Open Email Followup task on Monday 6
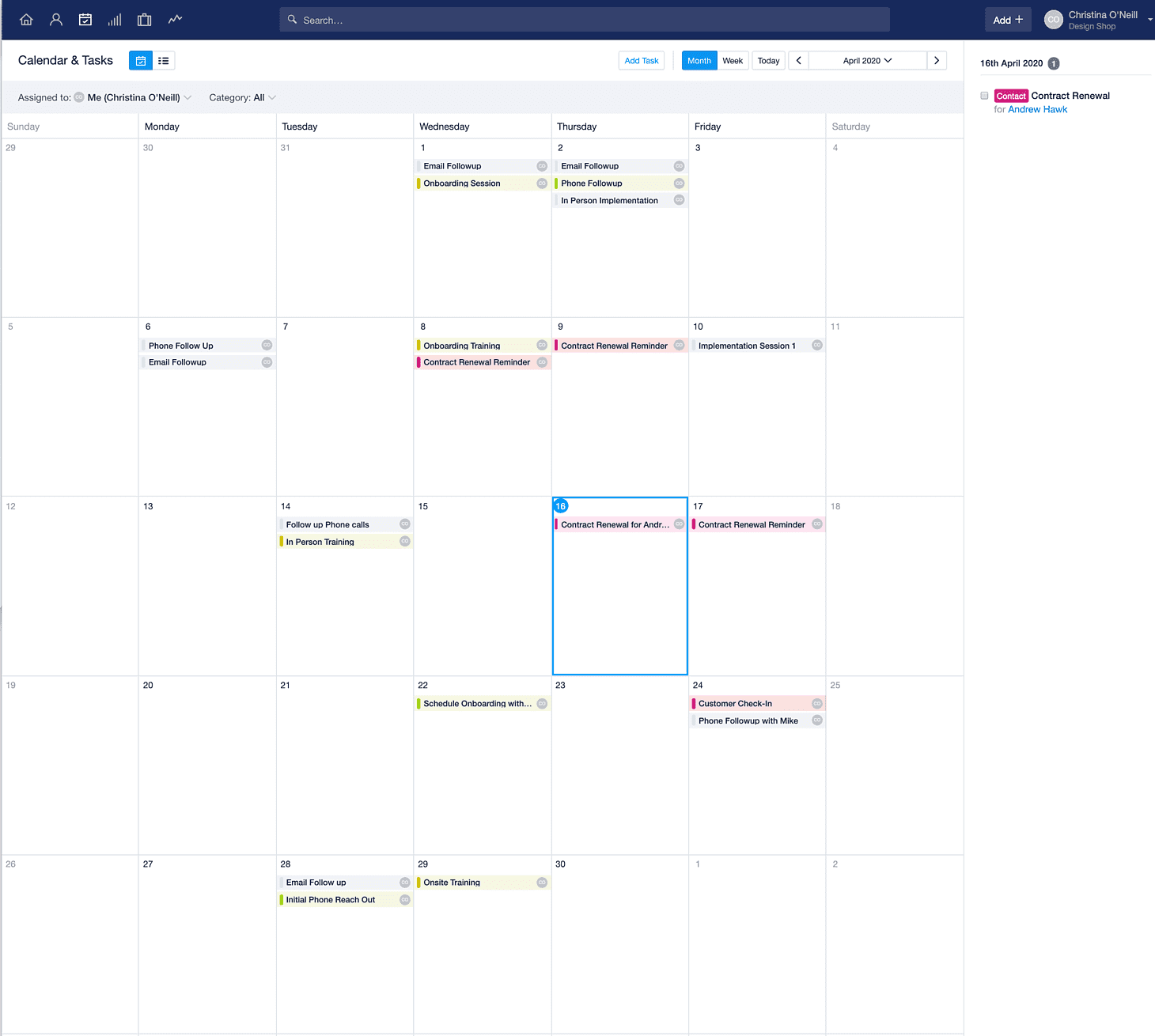 [207, 362]
